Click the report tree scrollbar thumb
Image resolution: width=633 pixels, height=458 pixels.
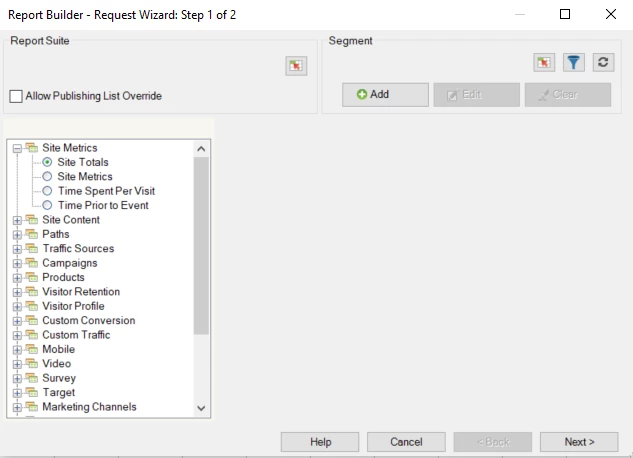pos(201,246)
